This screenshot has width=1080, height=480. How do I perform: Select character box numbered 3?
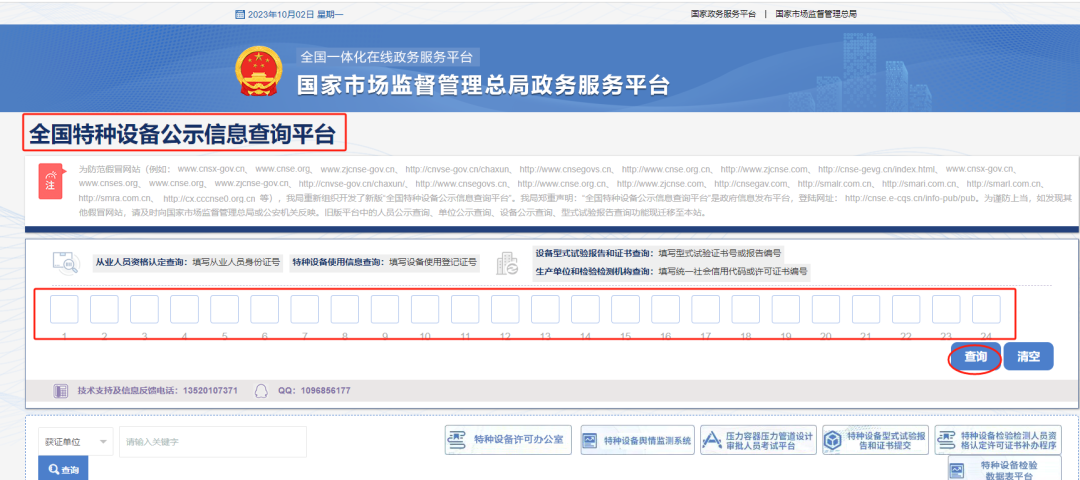(144, 310)
